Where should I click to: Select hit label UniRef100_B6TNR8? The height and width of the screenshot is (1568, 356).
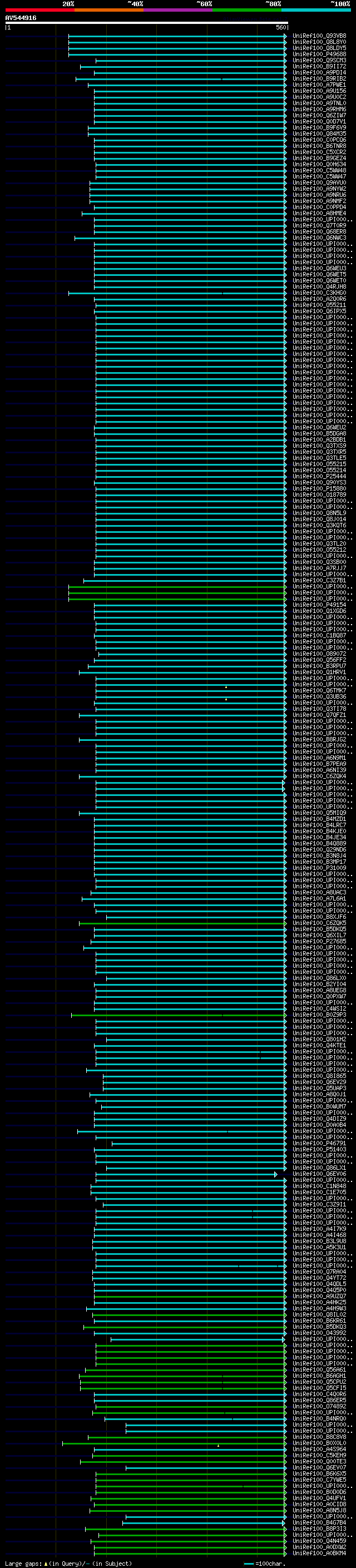coord(319,146)
